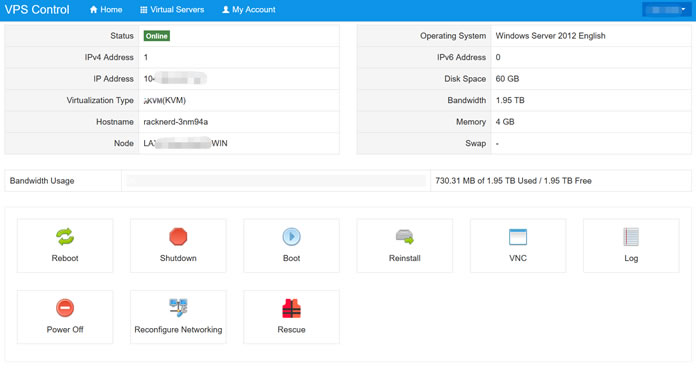Click the Swap label
This screenshot has width=696, height=371.
[475, 143]
